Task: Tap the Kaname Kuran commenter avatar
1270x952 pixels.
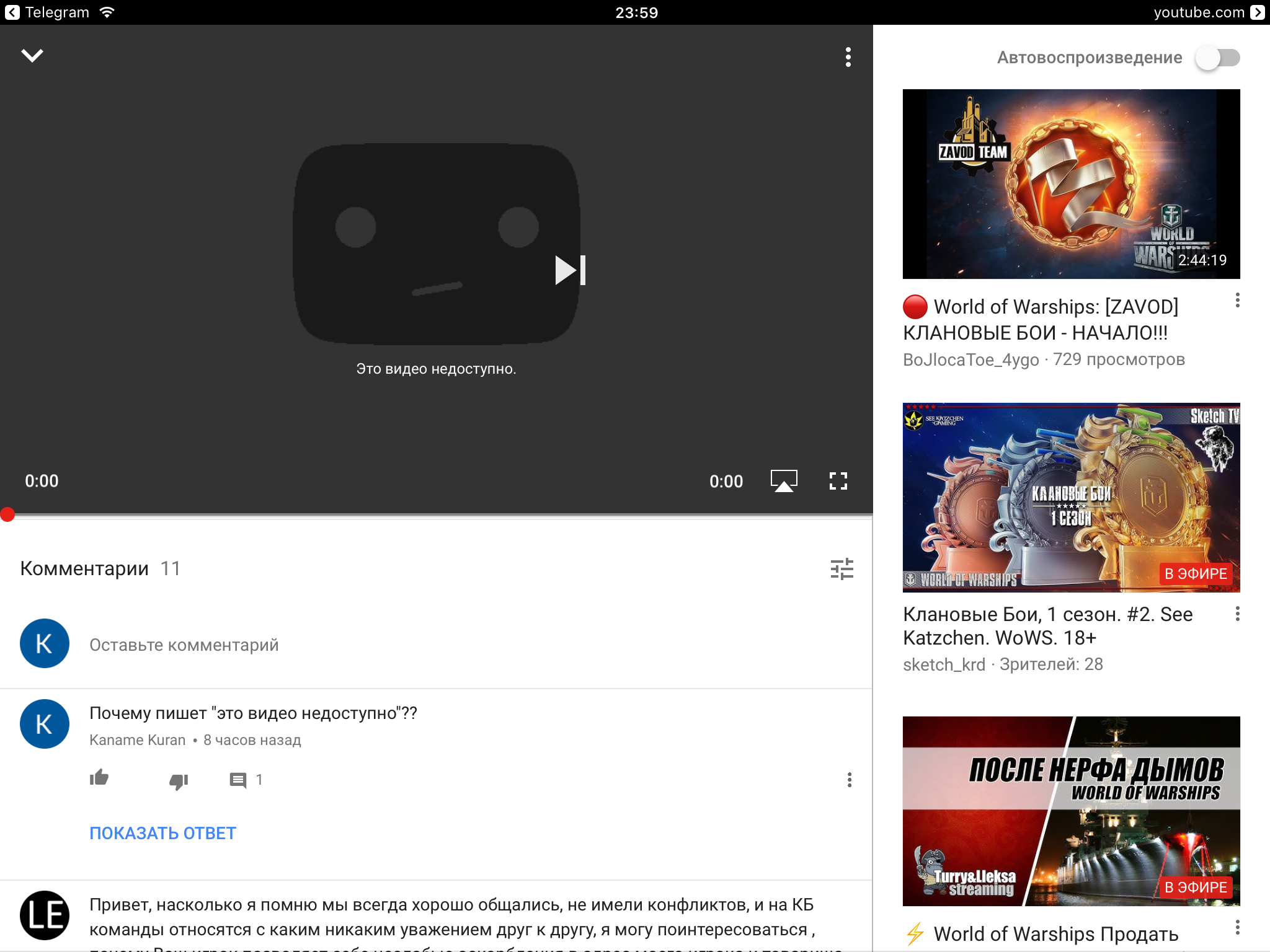Action: 45,724
